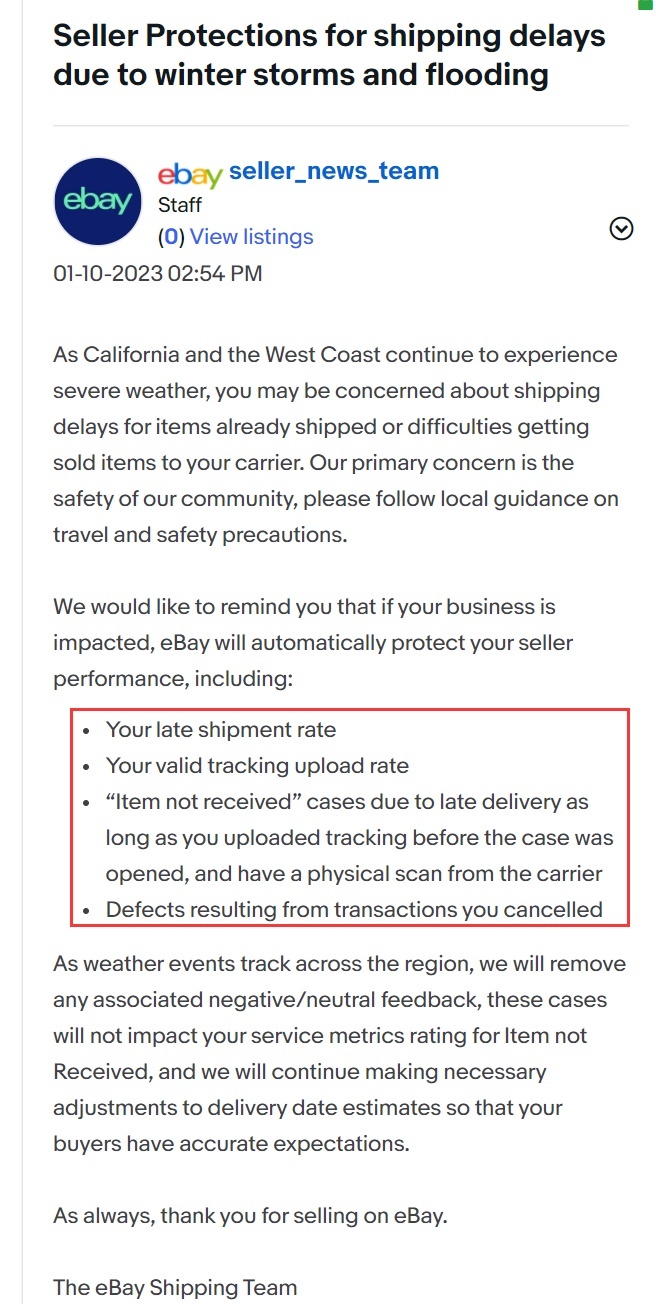Click the "Item not received" cases bullet
This screenshot has height=1304, width=656.
(x=359, y=838)
